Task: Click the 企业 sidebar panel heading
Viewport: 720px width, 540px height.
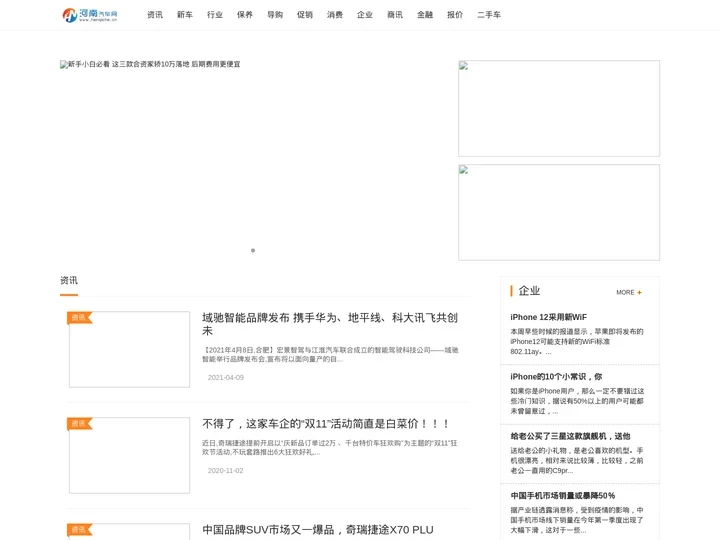Action: 529,291
